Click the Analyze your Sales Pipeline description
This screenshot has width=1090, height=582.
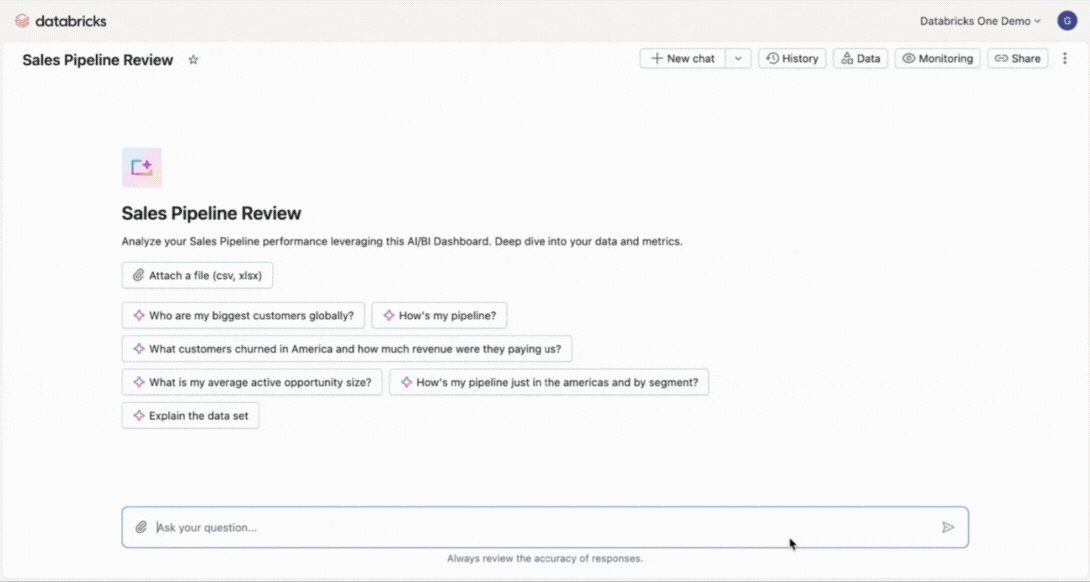(x=402, y=242)
